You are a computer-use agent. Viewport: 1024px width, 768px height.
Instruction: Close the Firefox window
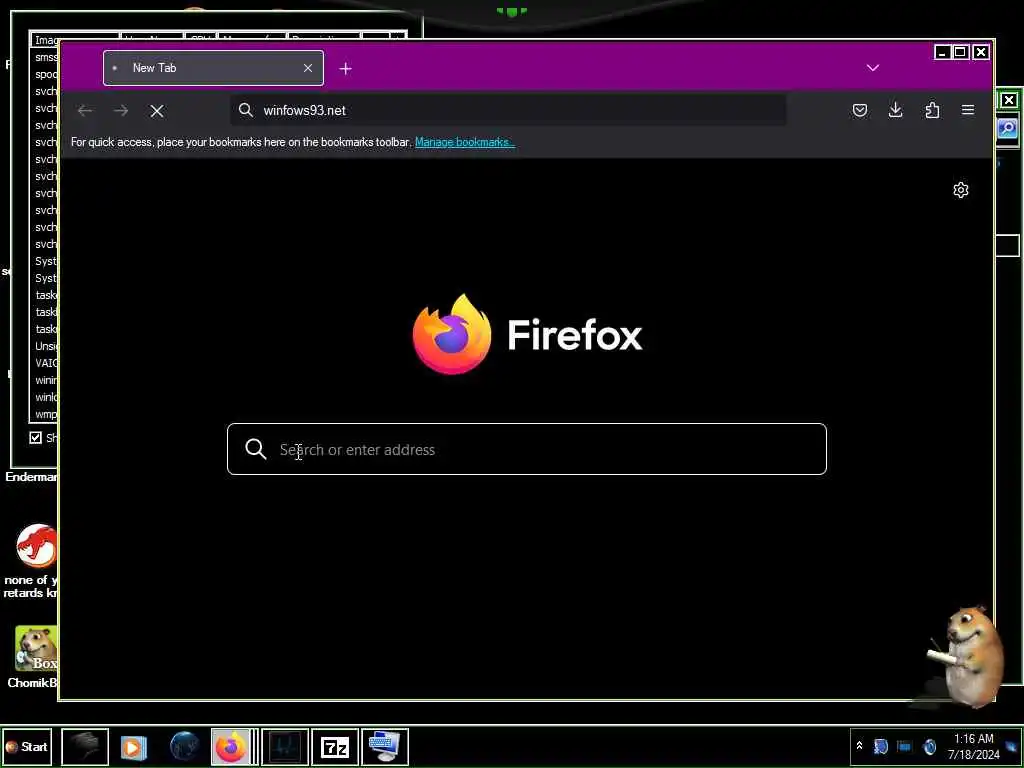[981, 52]
